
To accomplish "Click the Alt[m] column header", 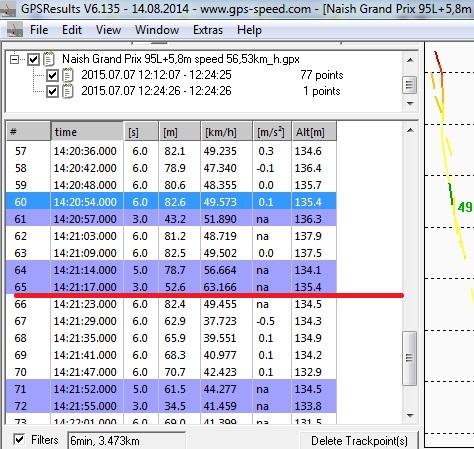I will [x=314, y=132].
